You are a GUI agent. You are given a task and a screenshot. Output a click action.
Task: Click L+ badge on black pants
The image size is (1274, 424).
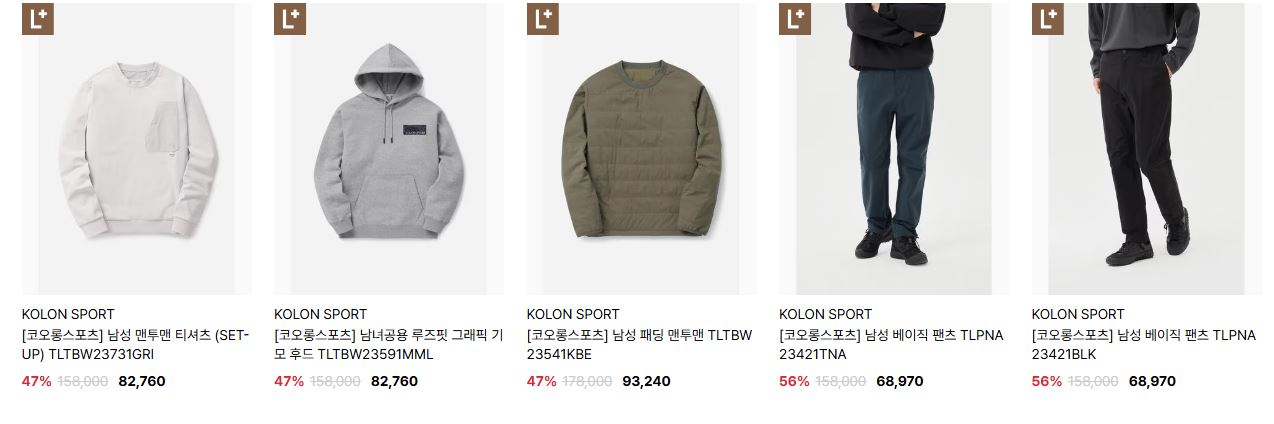[x=1047, y=19]
